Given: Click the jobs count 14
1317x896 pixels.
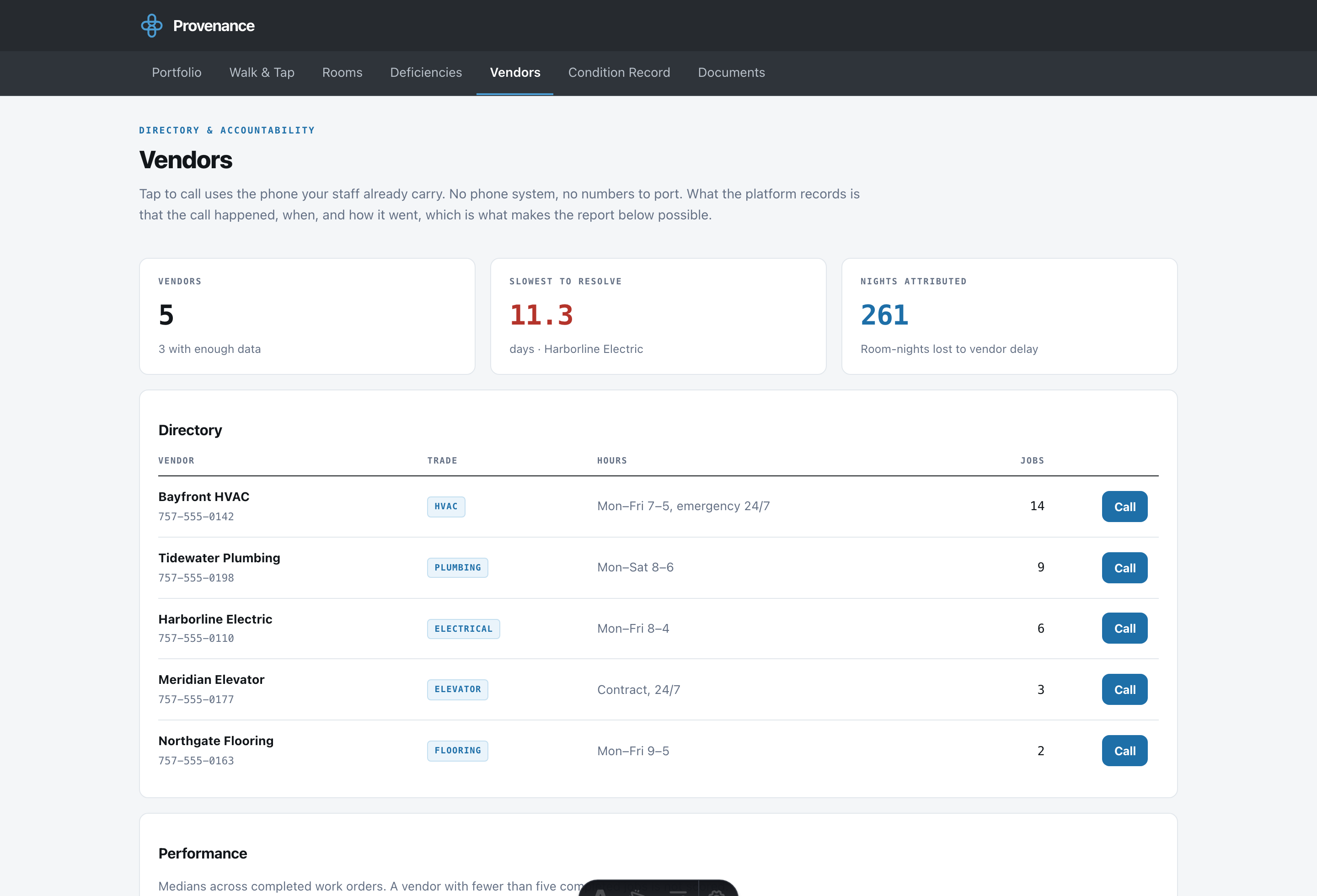Looking at the screenshot, I should [1037, 506].
